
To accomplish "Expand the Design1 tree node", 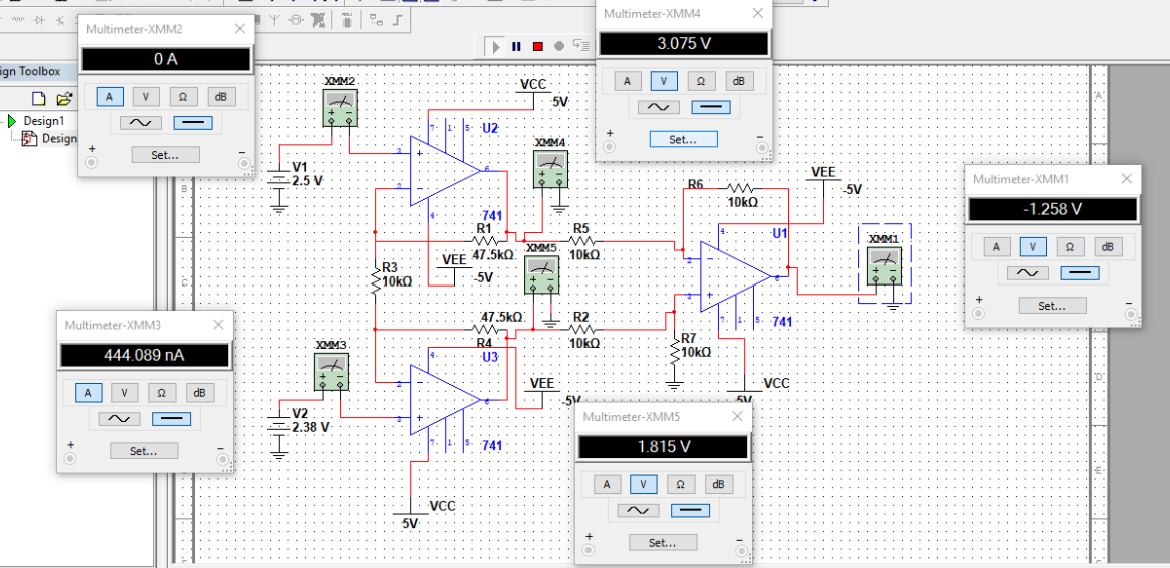I will coord(11,120).
